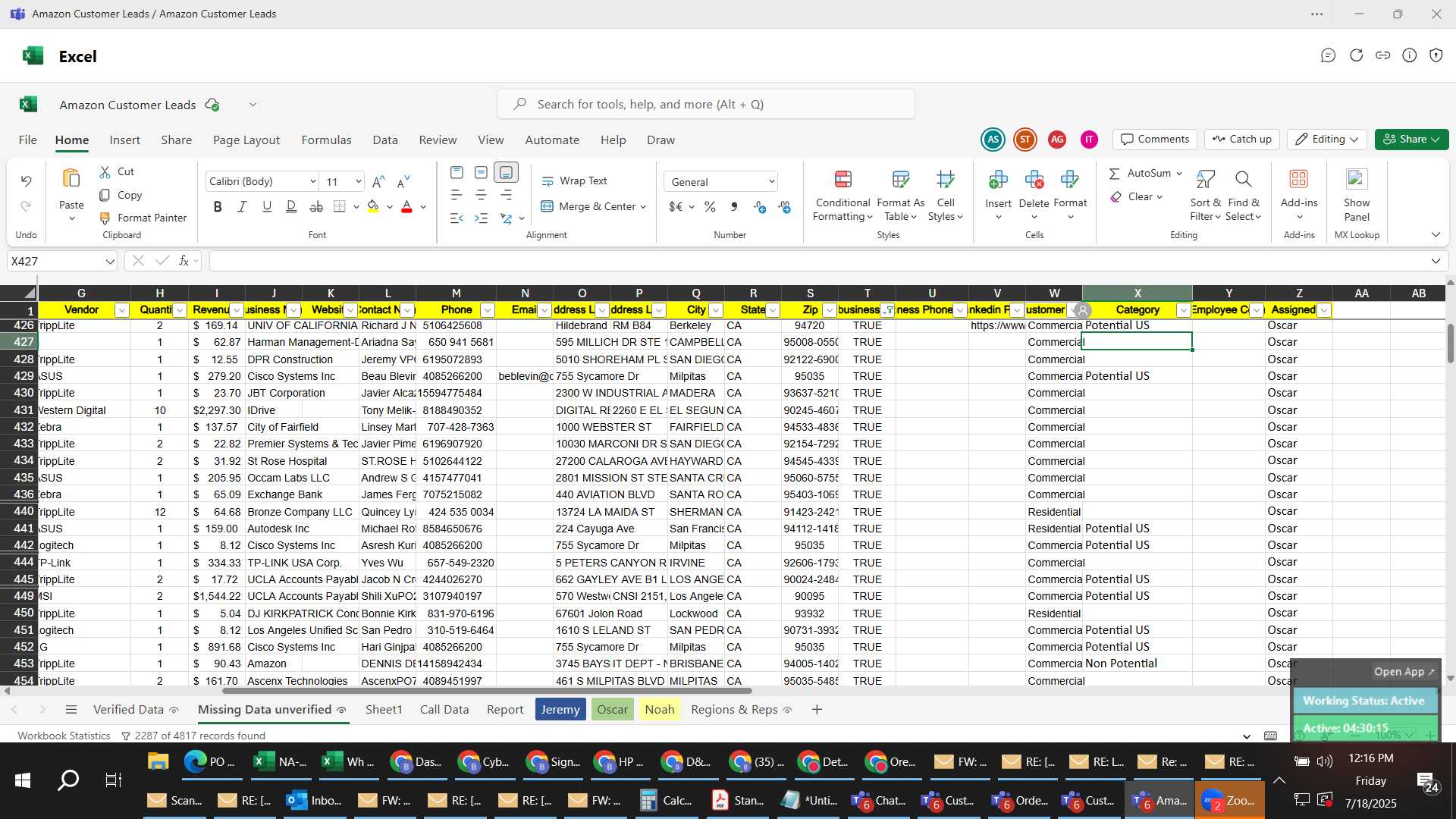
Task: Click the green Share button
Action: point(1411,140)
